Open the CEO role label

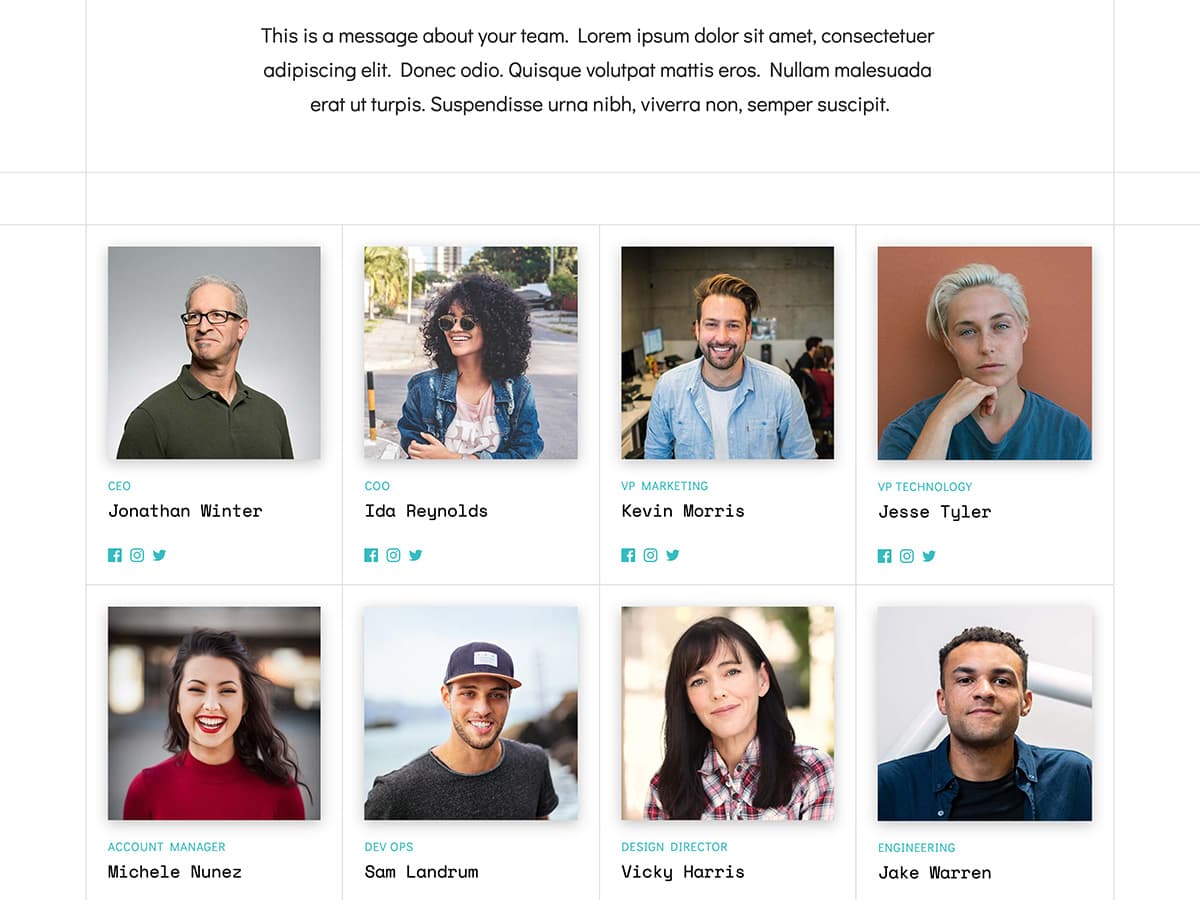[x=119, y=486]
